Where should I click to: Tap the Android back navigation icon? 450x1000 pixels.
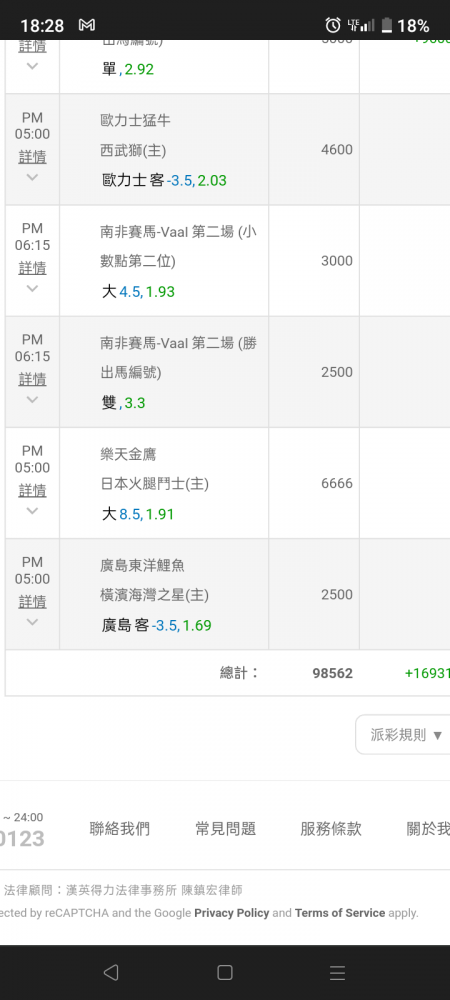coord(111,972)
